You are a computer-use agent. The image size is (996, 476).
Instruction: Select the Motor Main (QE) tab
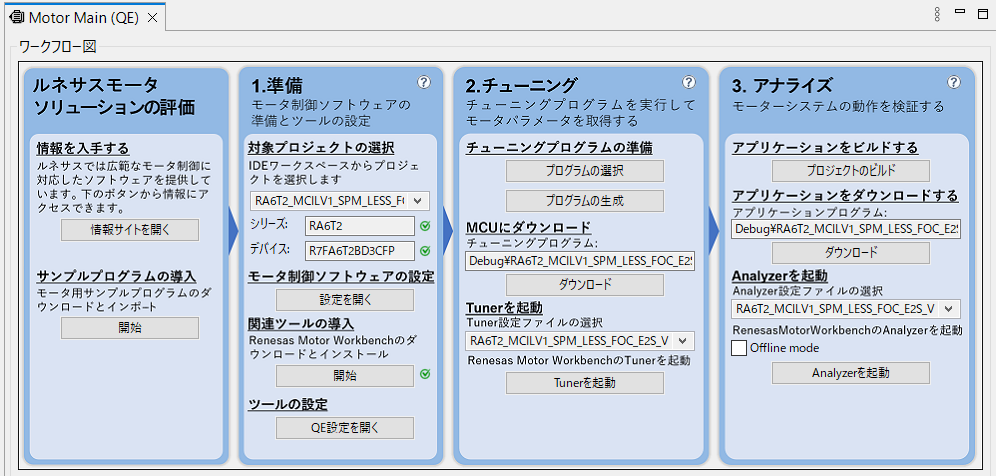pyautogui.click(x=83, y=18)
